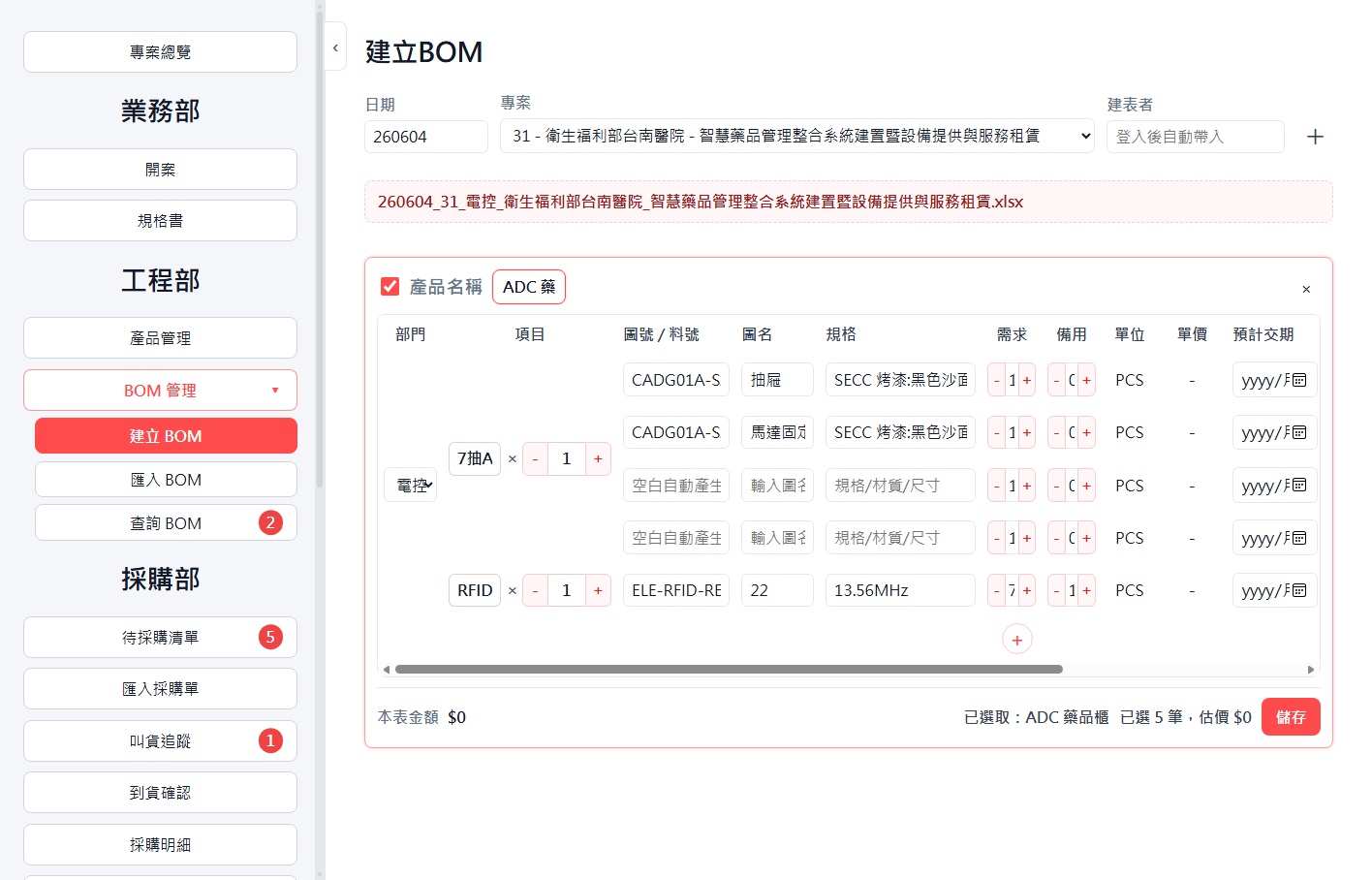Click the plus icon beside 建表者 field

[x=1315, y=137]
